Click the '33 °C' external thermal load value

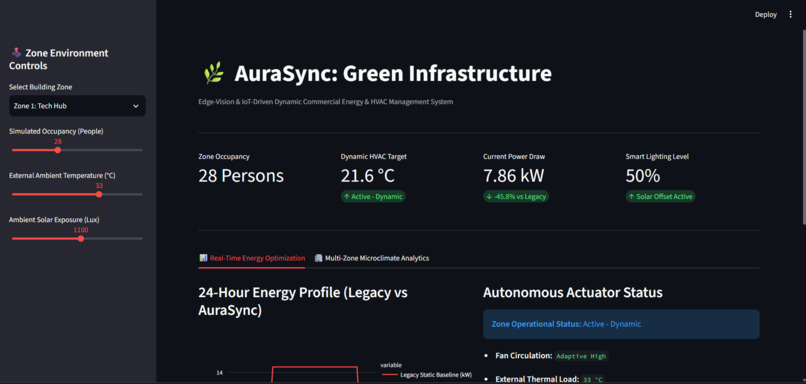tap(592, 379)
